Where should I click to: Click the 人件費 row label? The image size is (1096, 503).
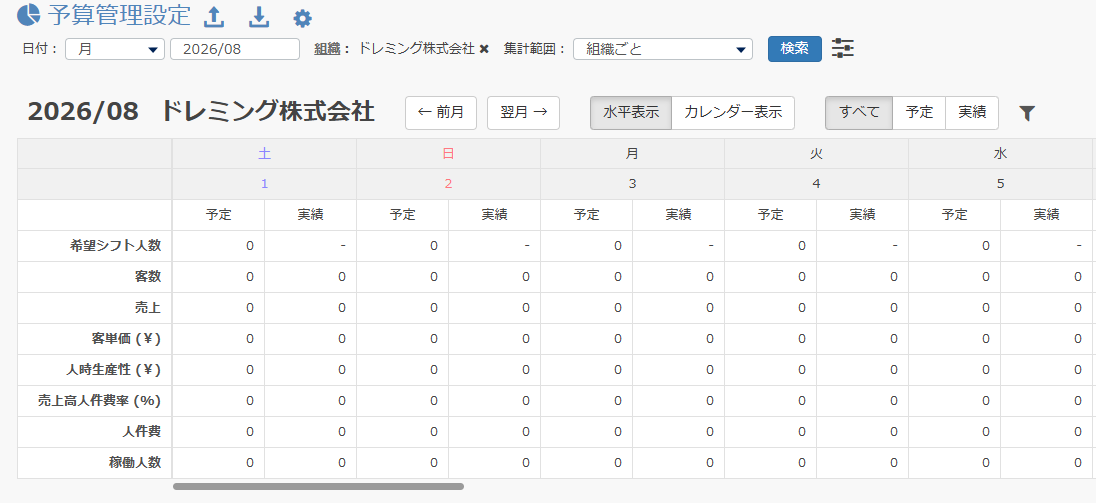click(x=141, y=432)
